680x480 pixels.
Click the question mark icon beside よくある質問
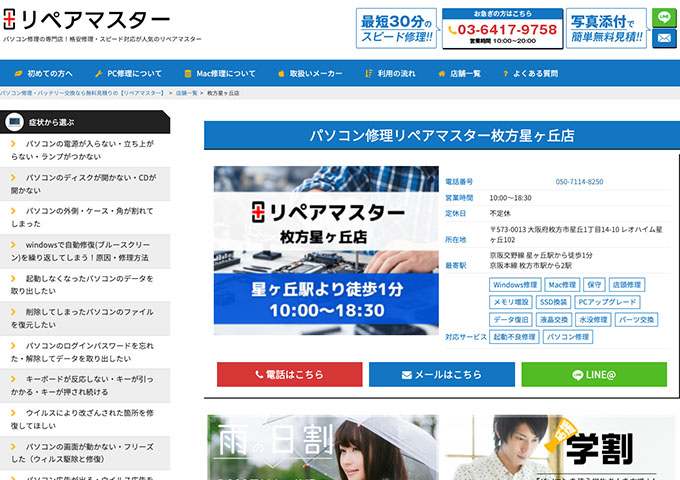(505, 74)
